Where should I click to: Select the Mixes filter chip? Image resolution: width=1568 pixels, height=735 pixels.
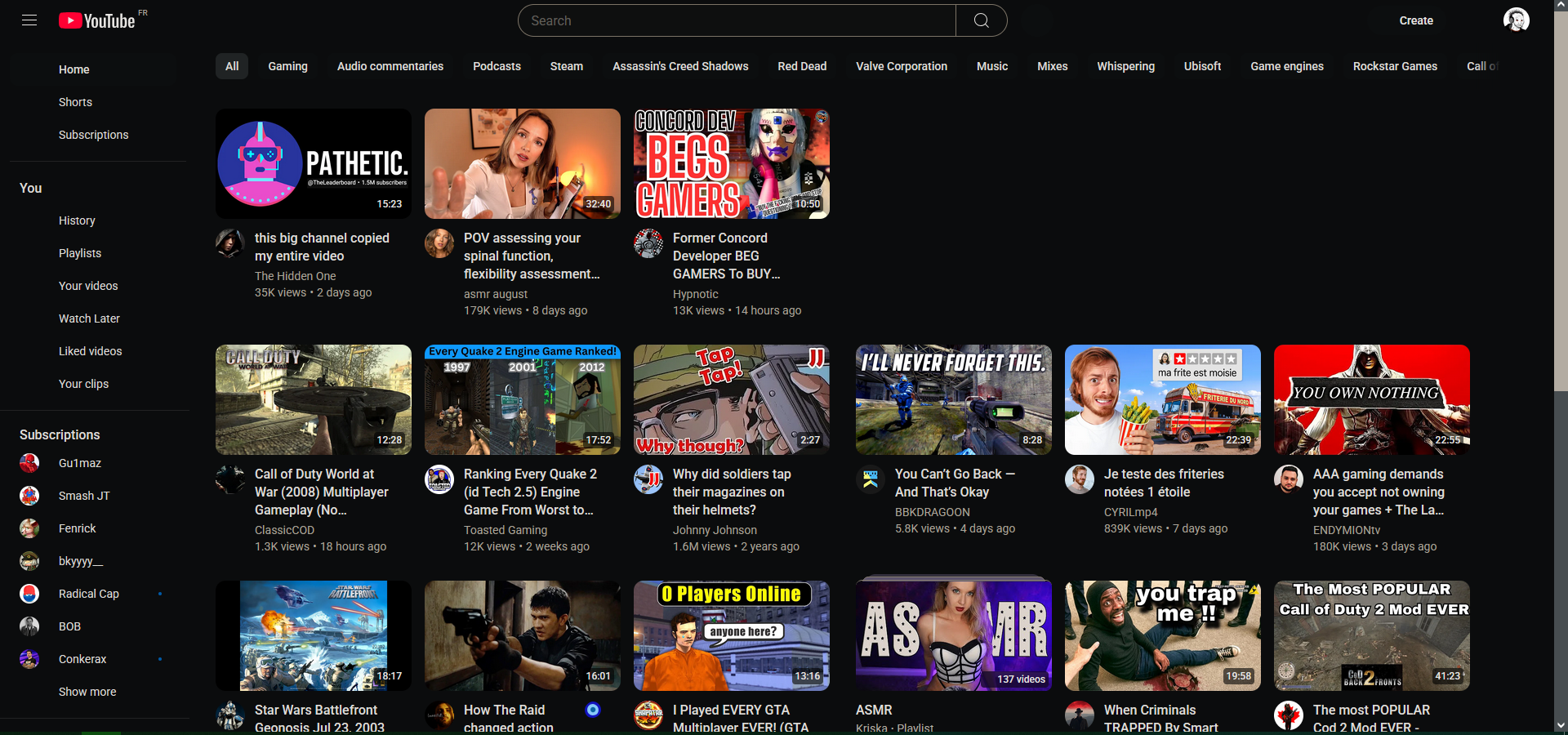tap(1053, 66)
